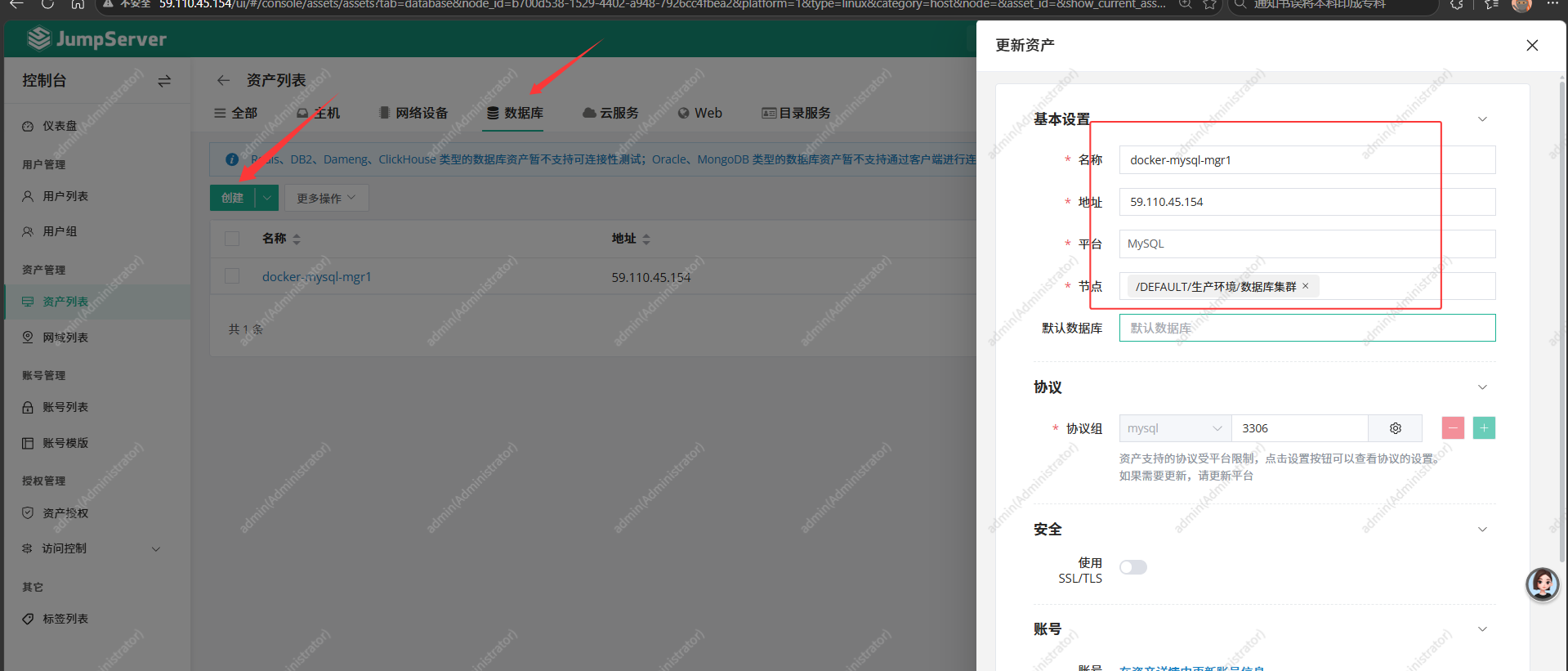Open 用户列表 in the sidebar

point(97,196)
